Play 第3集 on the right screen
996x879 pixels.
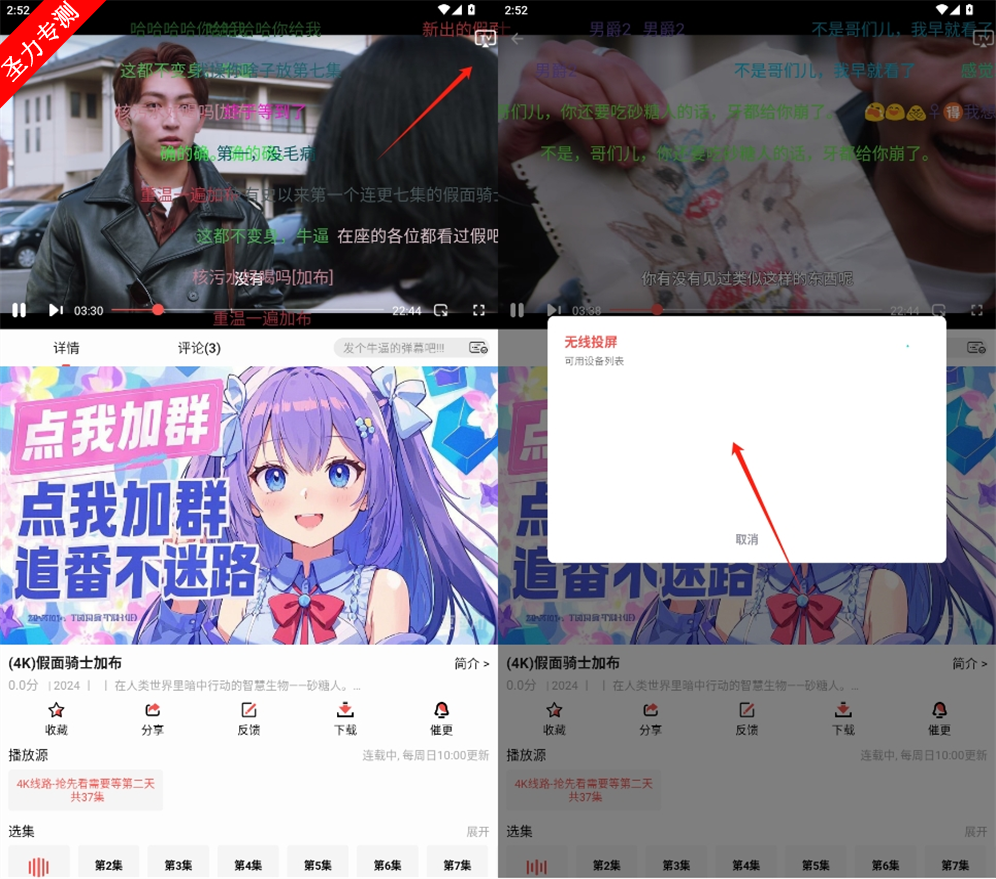pyautogui.click(x=676, y=862)
